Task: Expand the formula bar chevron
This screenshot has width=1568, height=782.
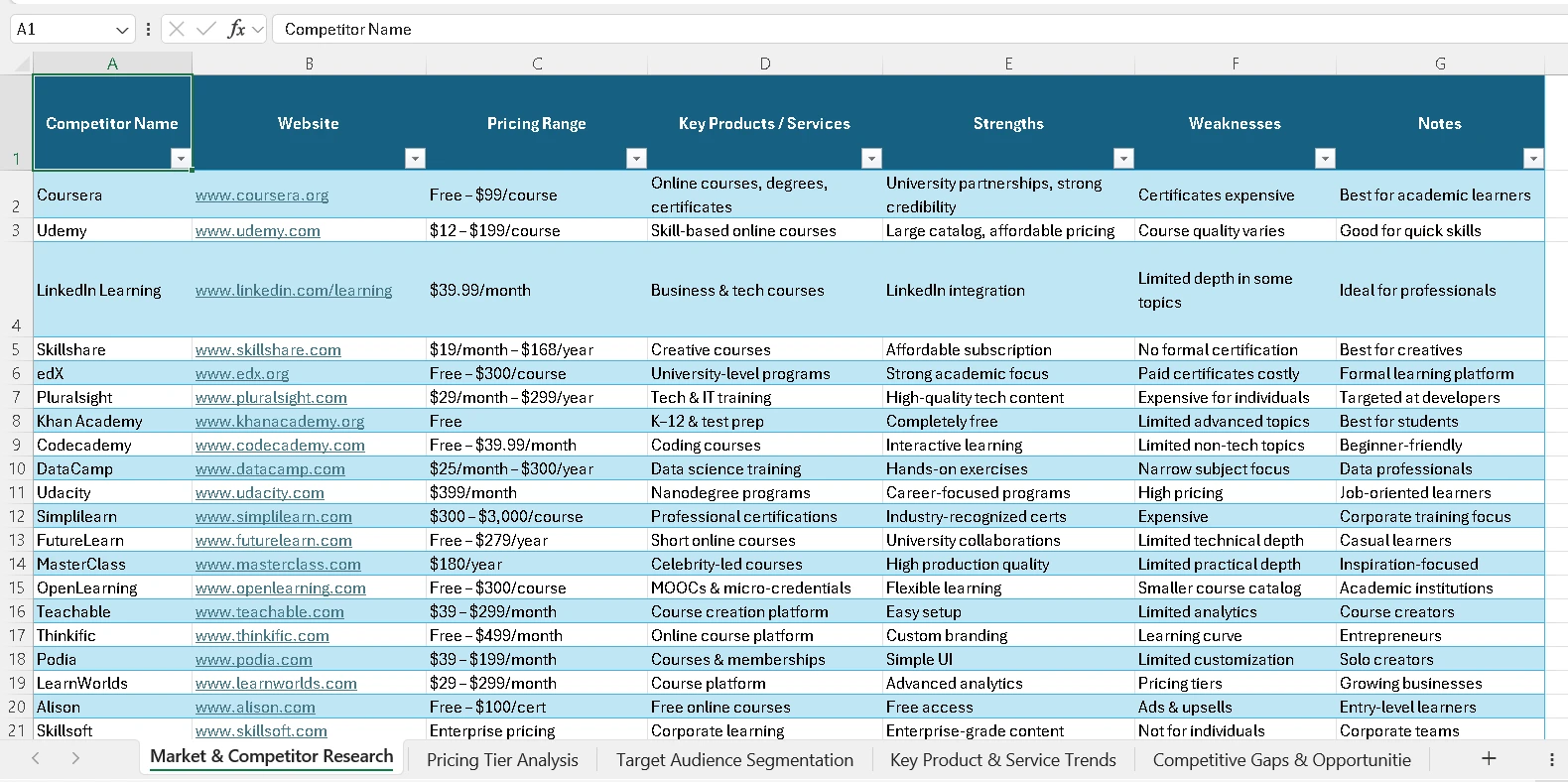Action: (258, 30)
